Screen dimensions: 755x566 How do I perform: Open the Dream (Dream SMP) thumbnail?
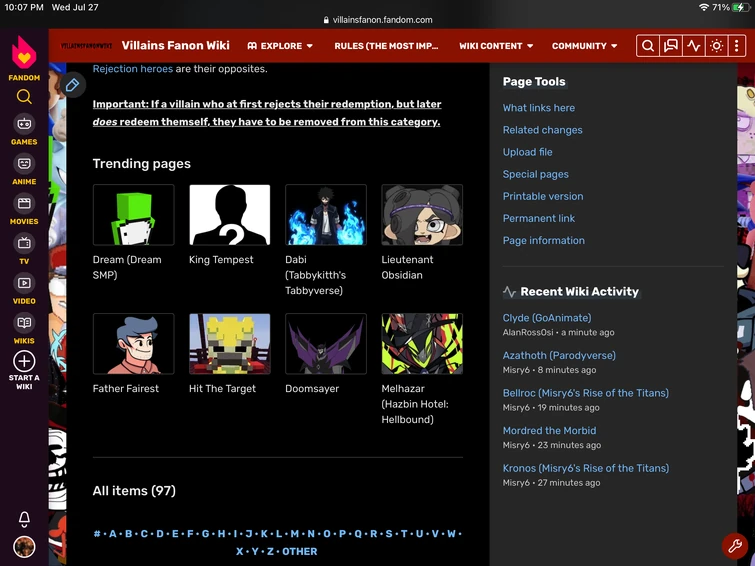[133, 215]
